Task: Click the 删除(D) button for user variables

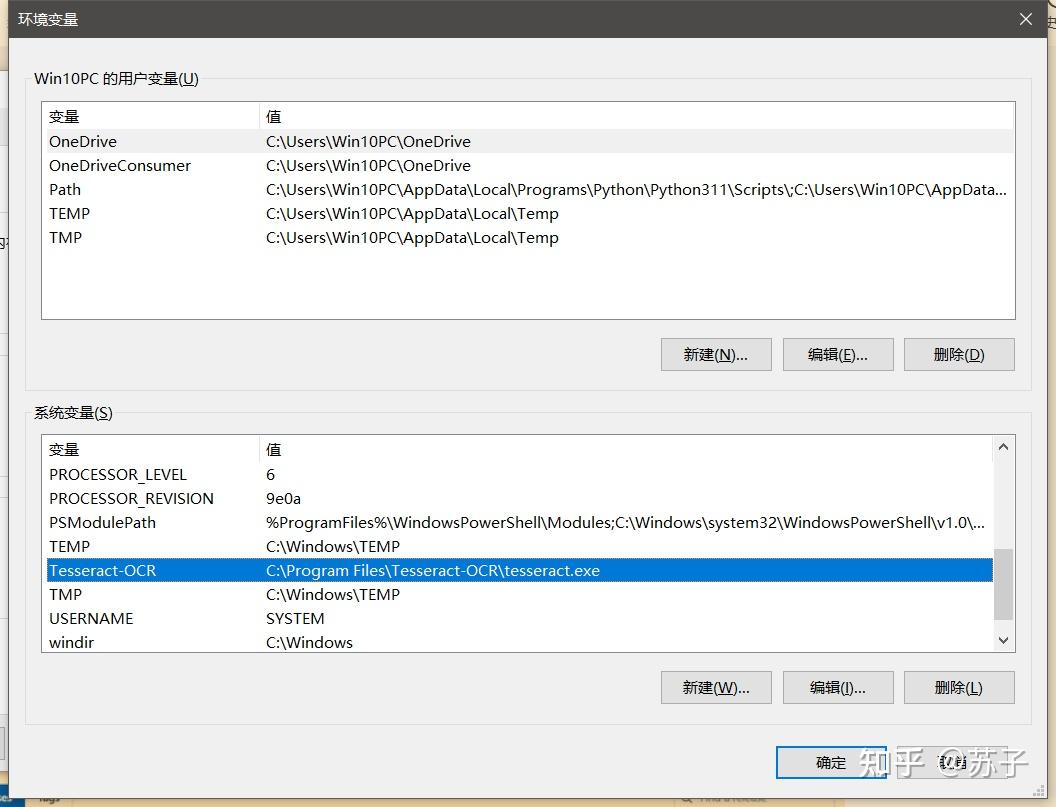Action: [958, 354]
